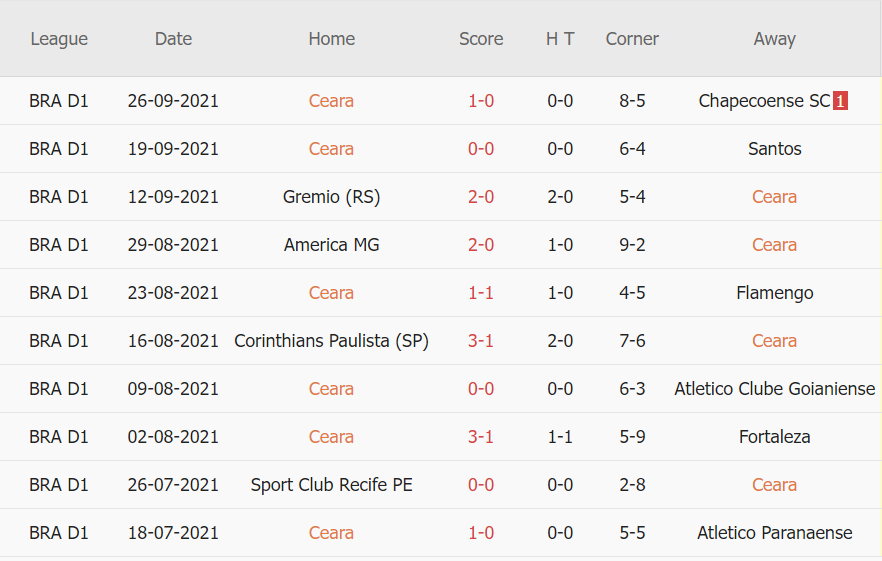Click the Atletico Paranaense team name

tap(774, 533)
